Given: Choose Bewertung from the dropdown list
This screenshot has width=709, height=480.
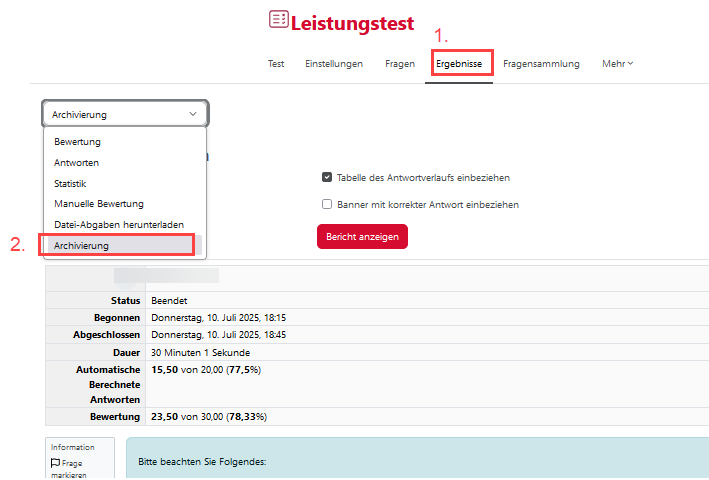Looking at the screenshot, I should [x=77, y=142].
